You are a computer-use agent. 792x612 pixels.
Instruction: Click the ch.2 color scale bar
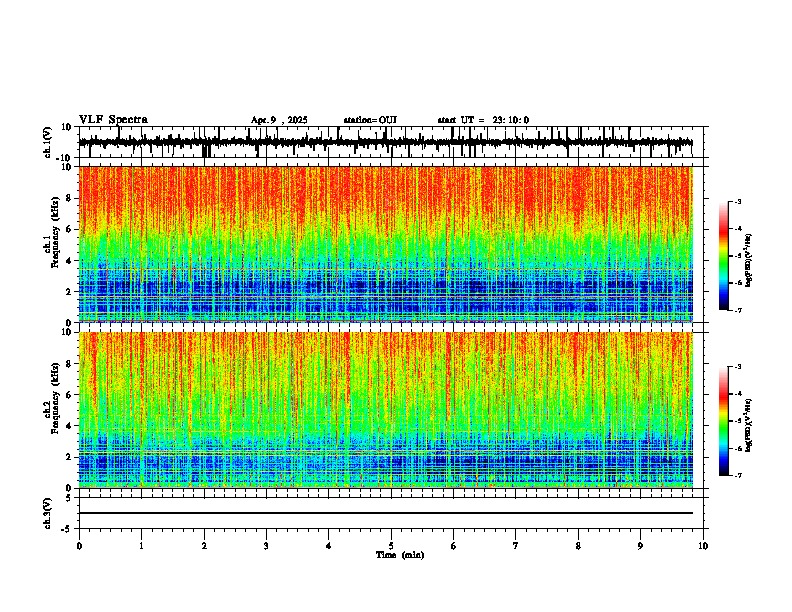coord(724,421)
